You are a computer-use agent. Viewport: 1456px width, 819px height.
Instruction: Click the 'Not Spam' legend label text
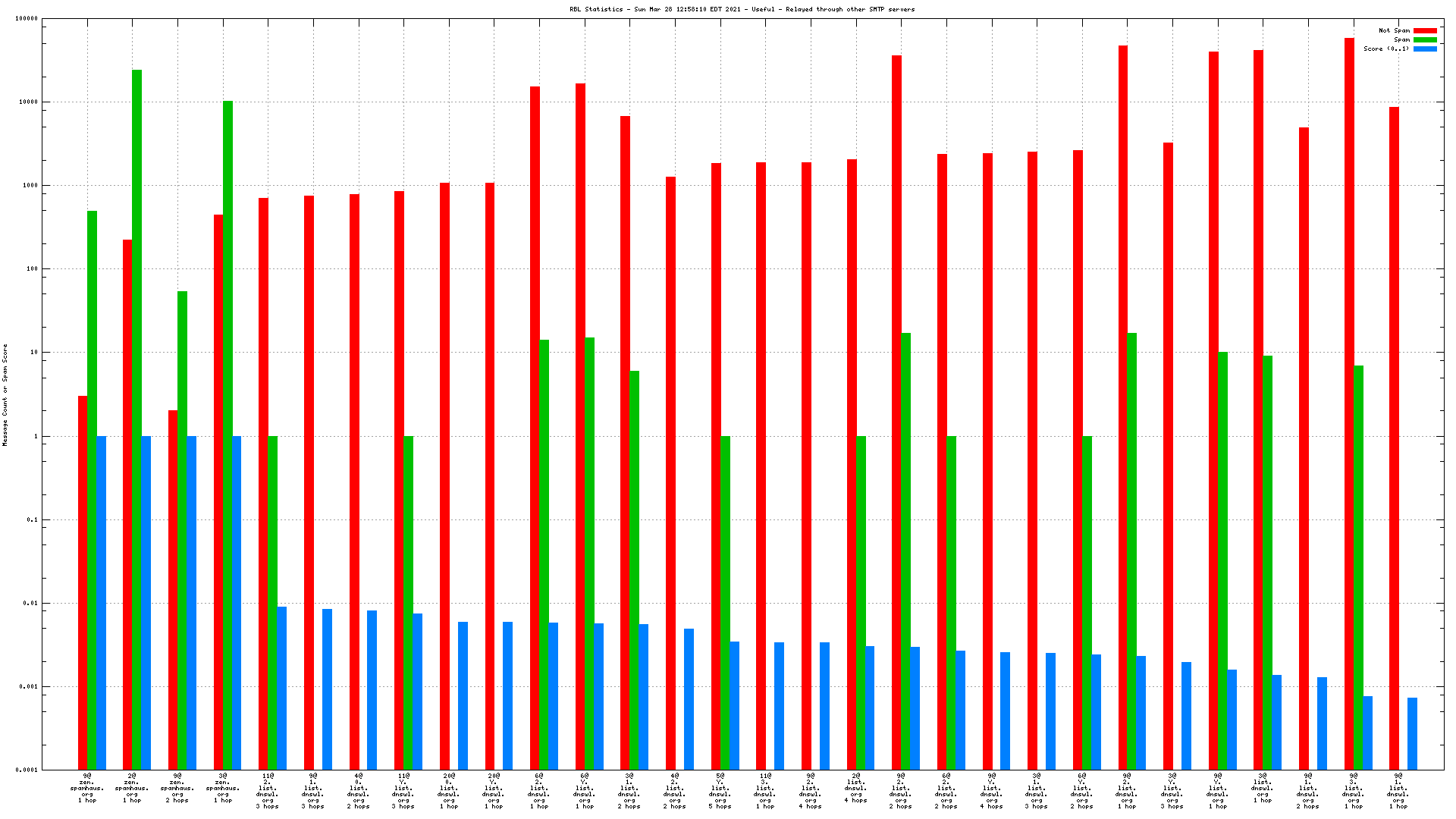coord(1394,31)
